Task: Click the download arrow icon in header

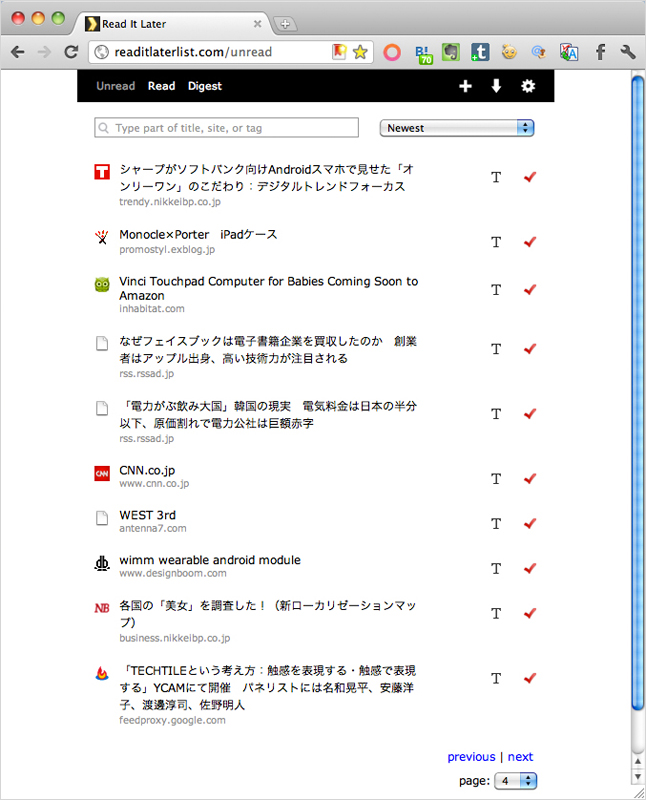Action: click(496, 87)
